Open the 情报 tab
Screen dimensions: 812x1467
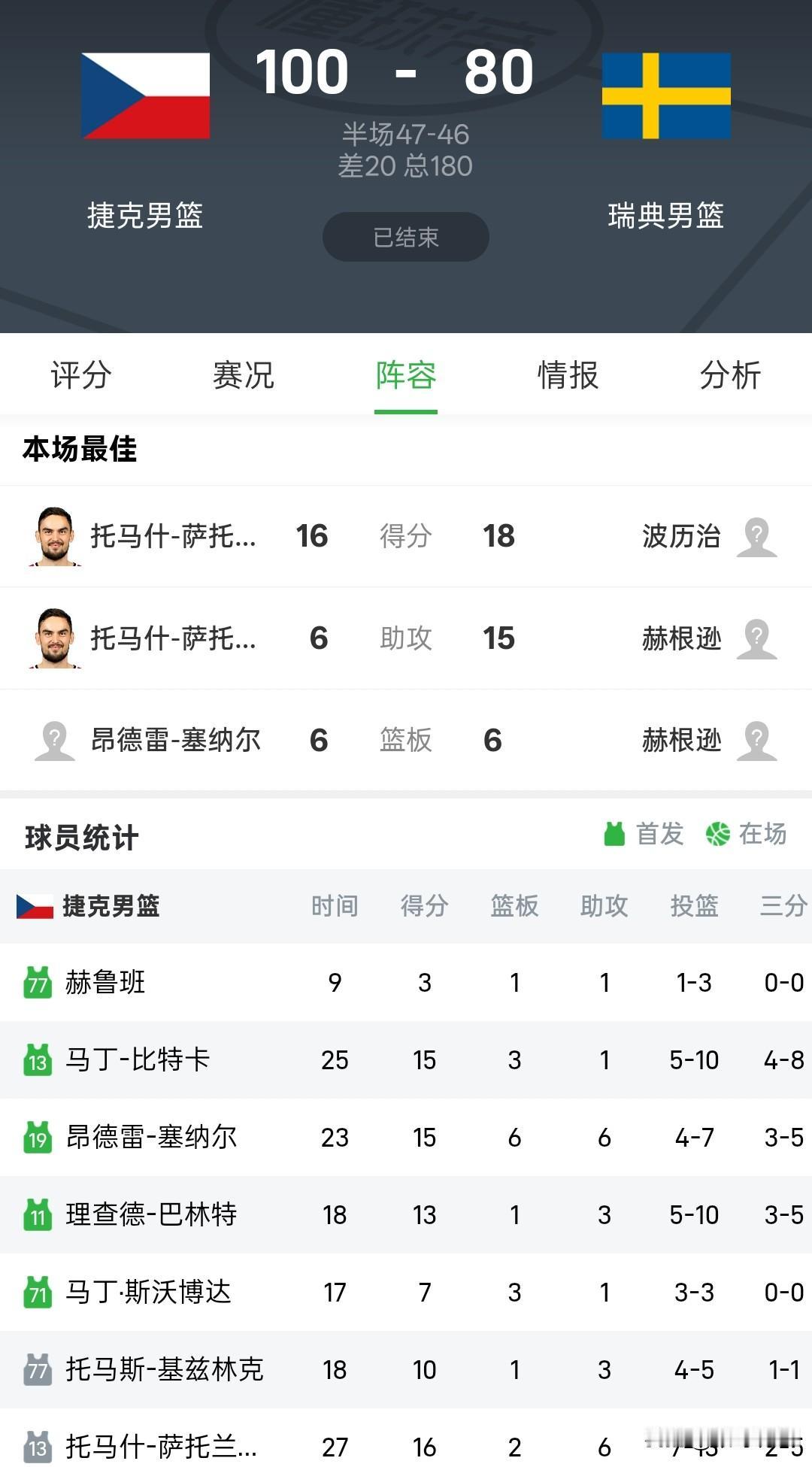[x=568, y=374]
